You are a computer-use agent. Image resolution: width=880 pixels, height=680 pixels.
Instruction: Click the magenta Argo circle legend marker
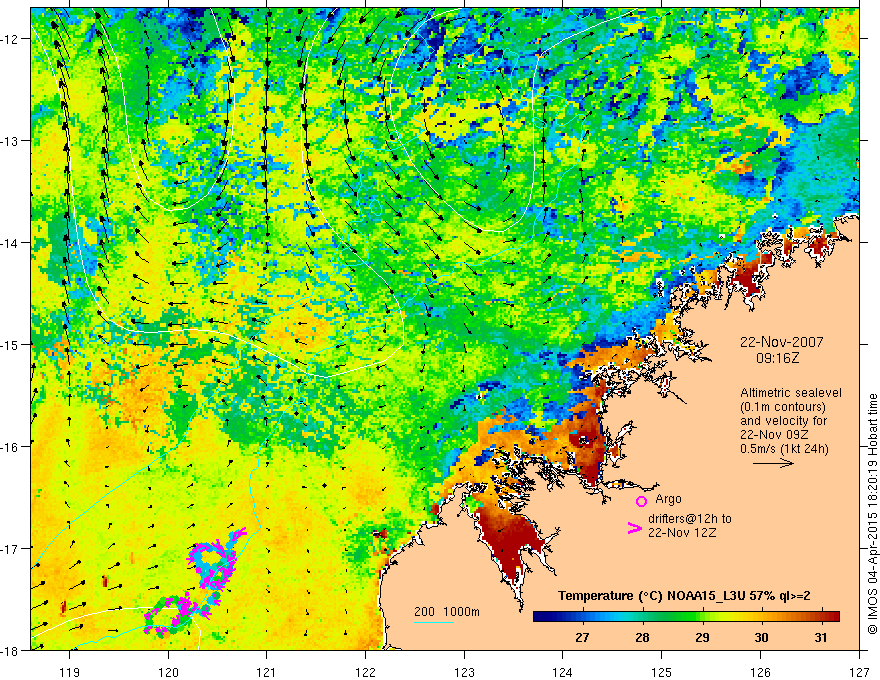[x=641, y=501]
